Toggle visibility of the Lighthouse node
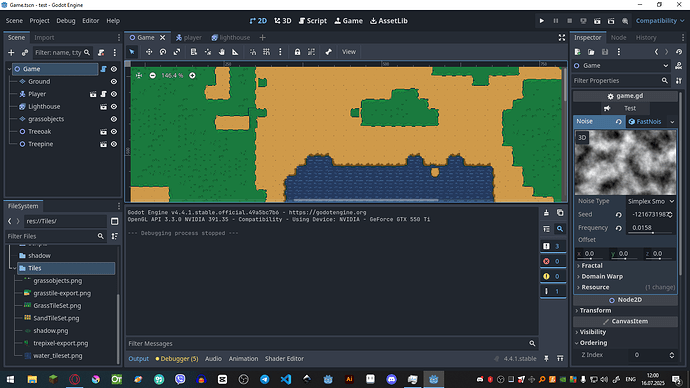The height and width of the screenshot is (388, 690). click(114, 106)
